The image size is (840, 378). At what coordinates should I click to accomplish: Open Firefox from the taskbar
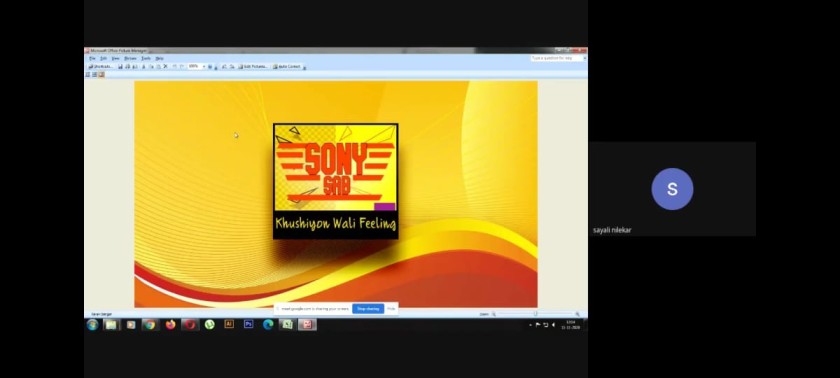coord(170,324)
